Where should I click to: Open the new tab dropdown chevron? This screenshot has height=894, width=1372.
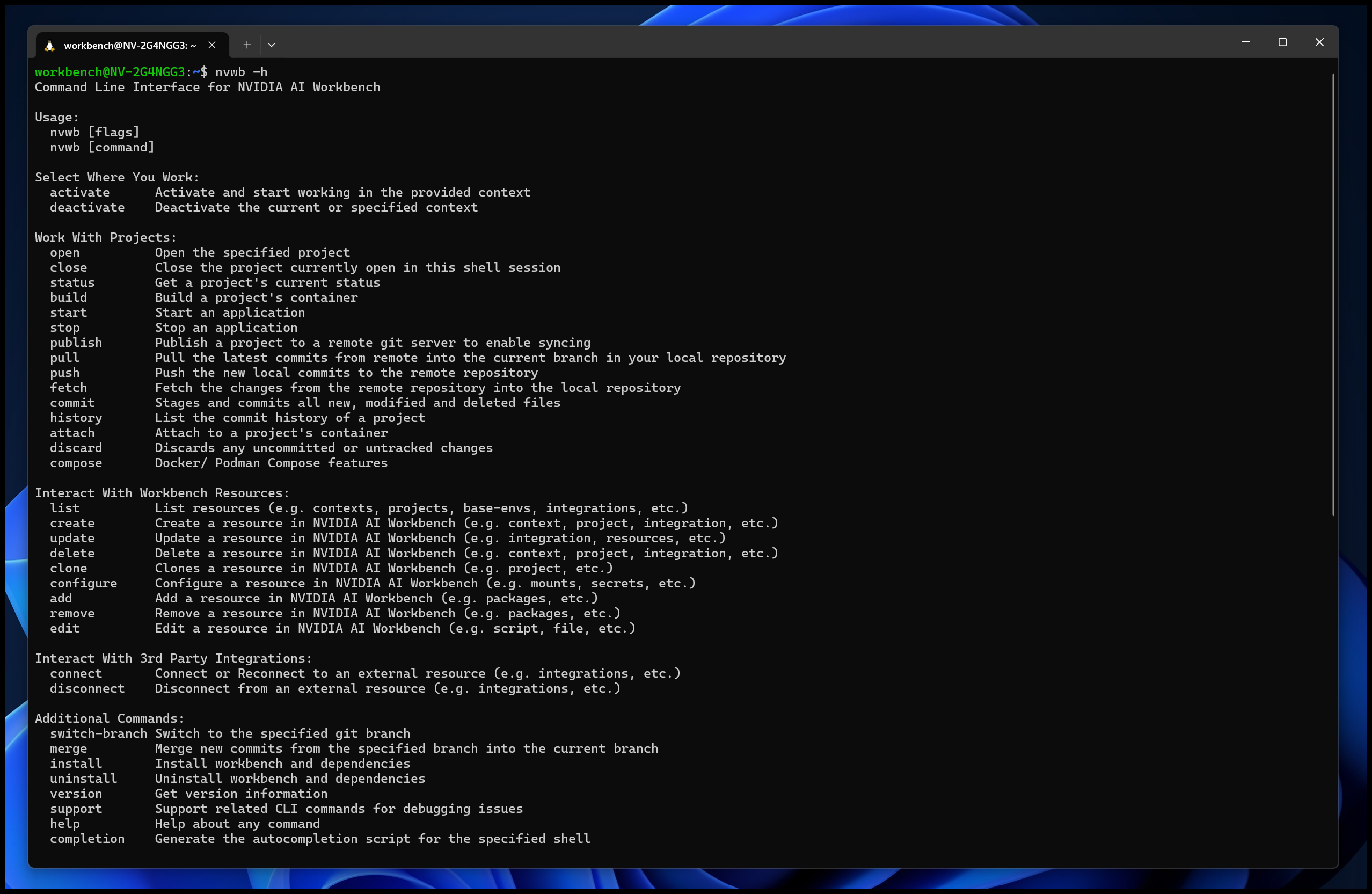pyautogui.click(x=272, y=45)
